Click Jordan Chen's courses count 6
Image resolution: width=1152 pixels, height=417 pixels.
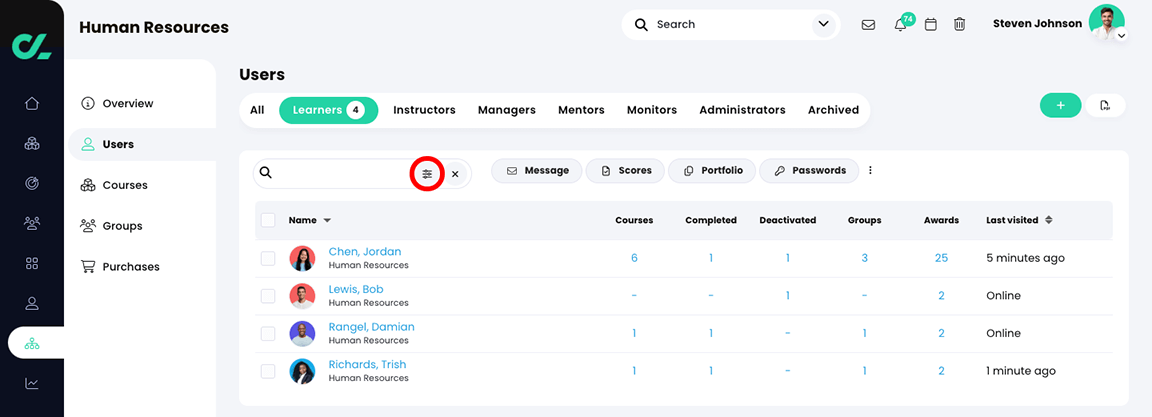pyautogui.click(x=634, y=258)
